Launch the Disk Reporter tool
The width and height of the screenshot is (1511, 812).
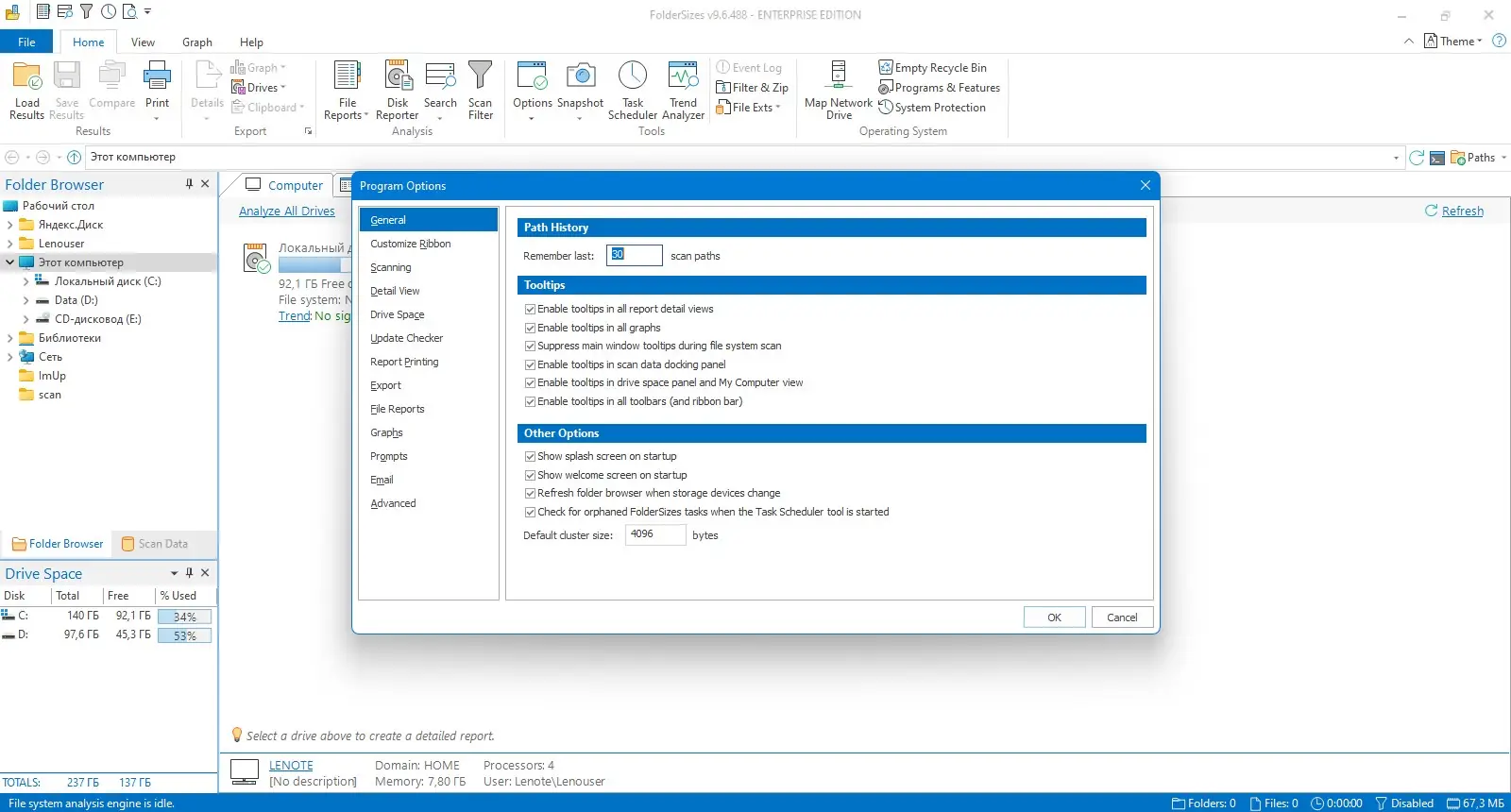398,91
